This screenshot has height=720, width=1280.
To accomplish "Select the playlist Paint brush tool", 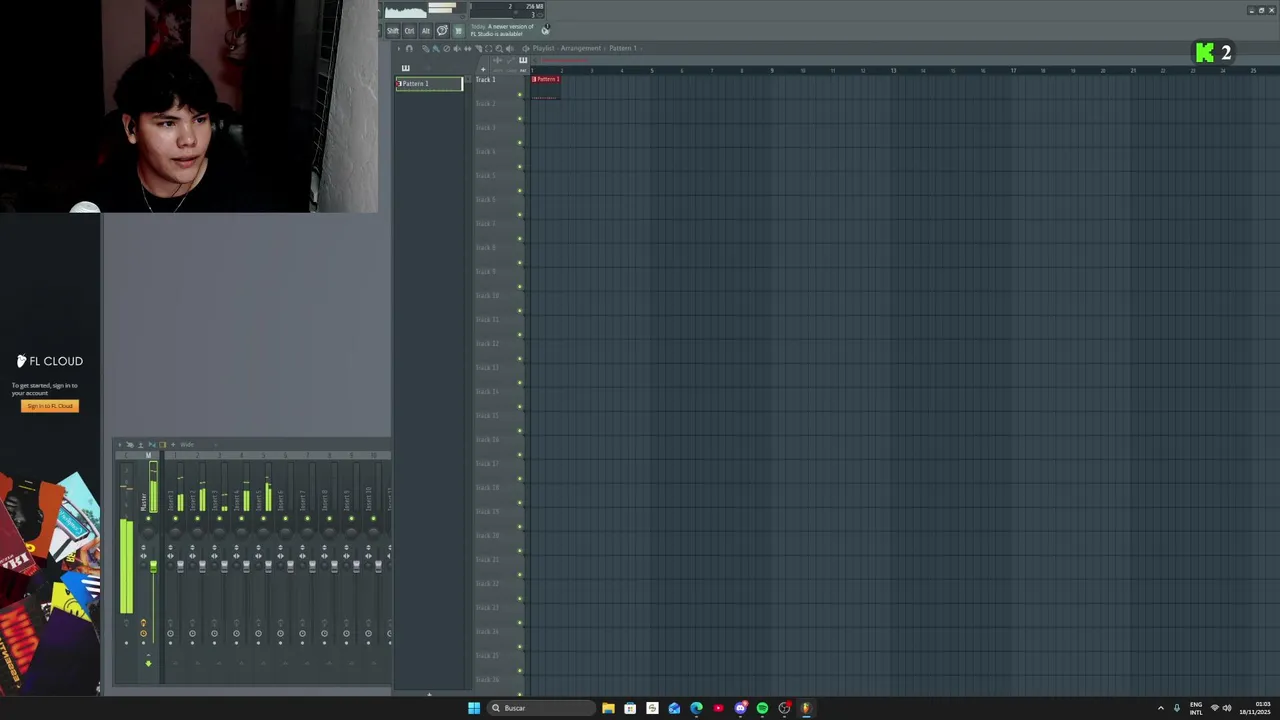I will tap(436, 48).
